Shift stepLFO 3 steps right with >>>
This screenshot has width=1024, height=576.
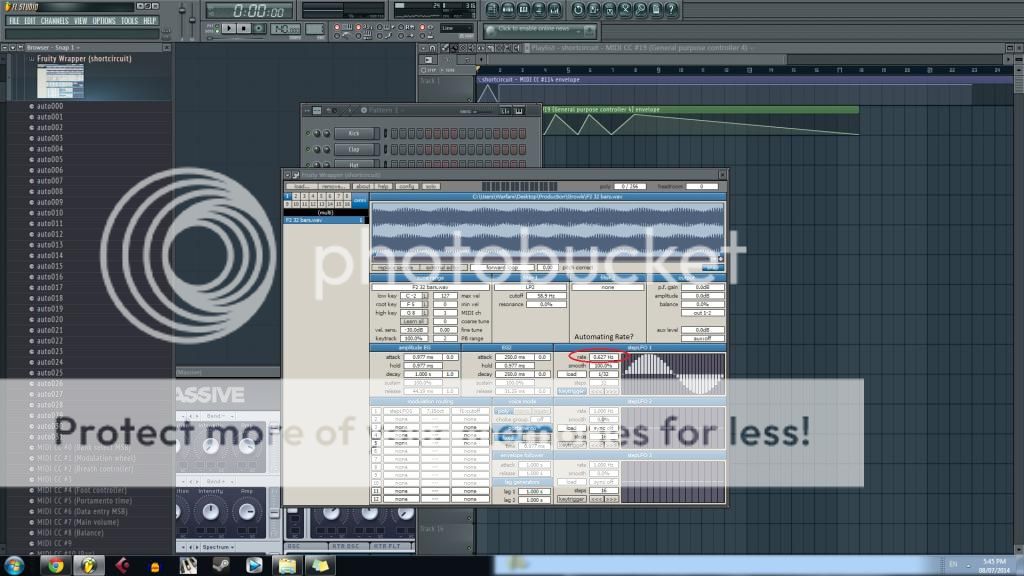click(611, 499)
